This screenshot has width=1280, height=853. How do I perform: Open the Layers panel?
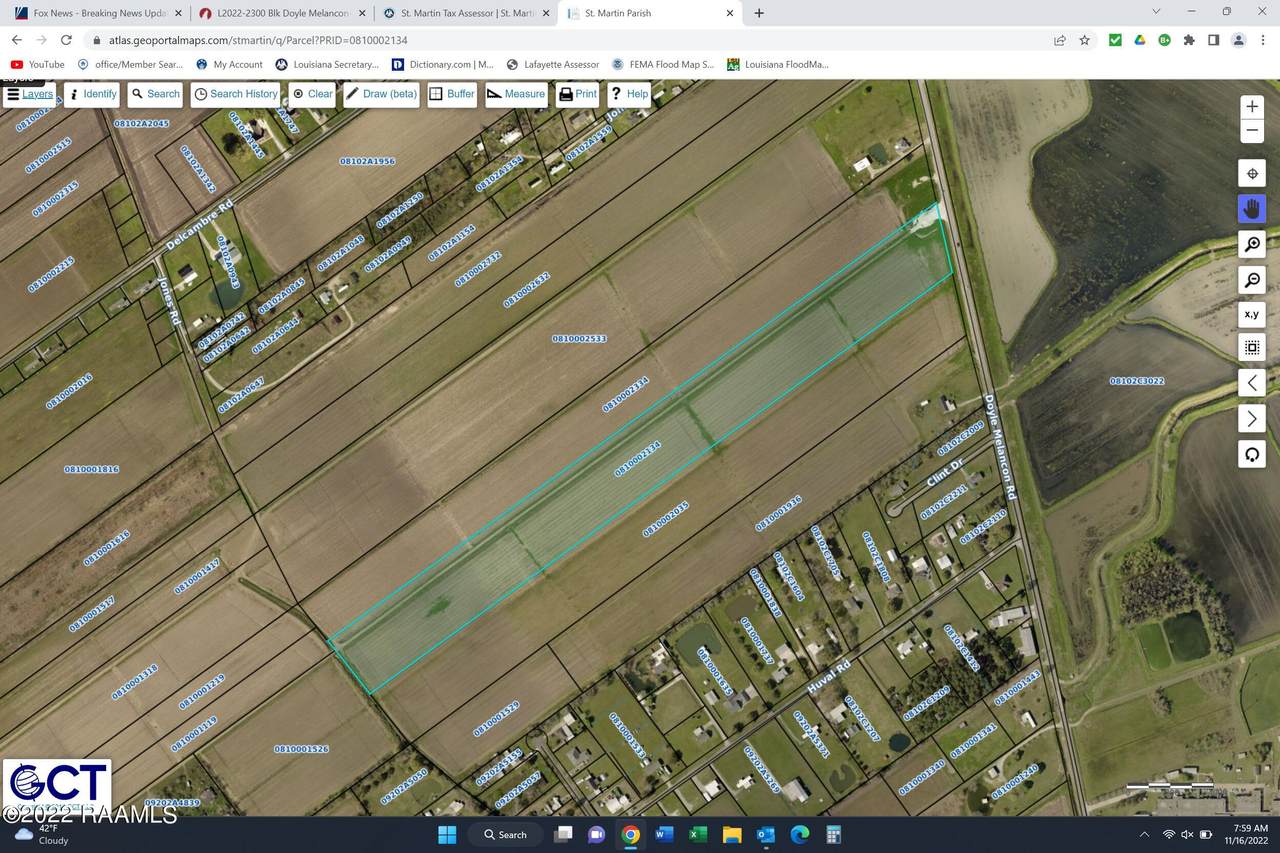click(x=29, y=94)
